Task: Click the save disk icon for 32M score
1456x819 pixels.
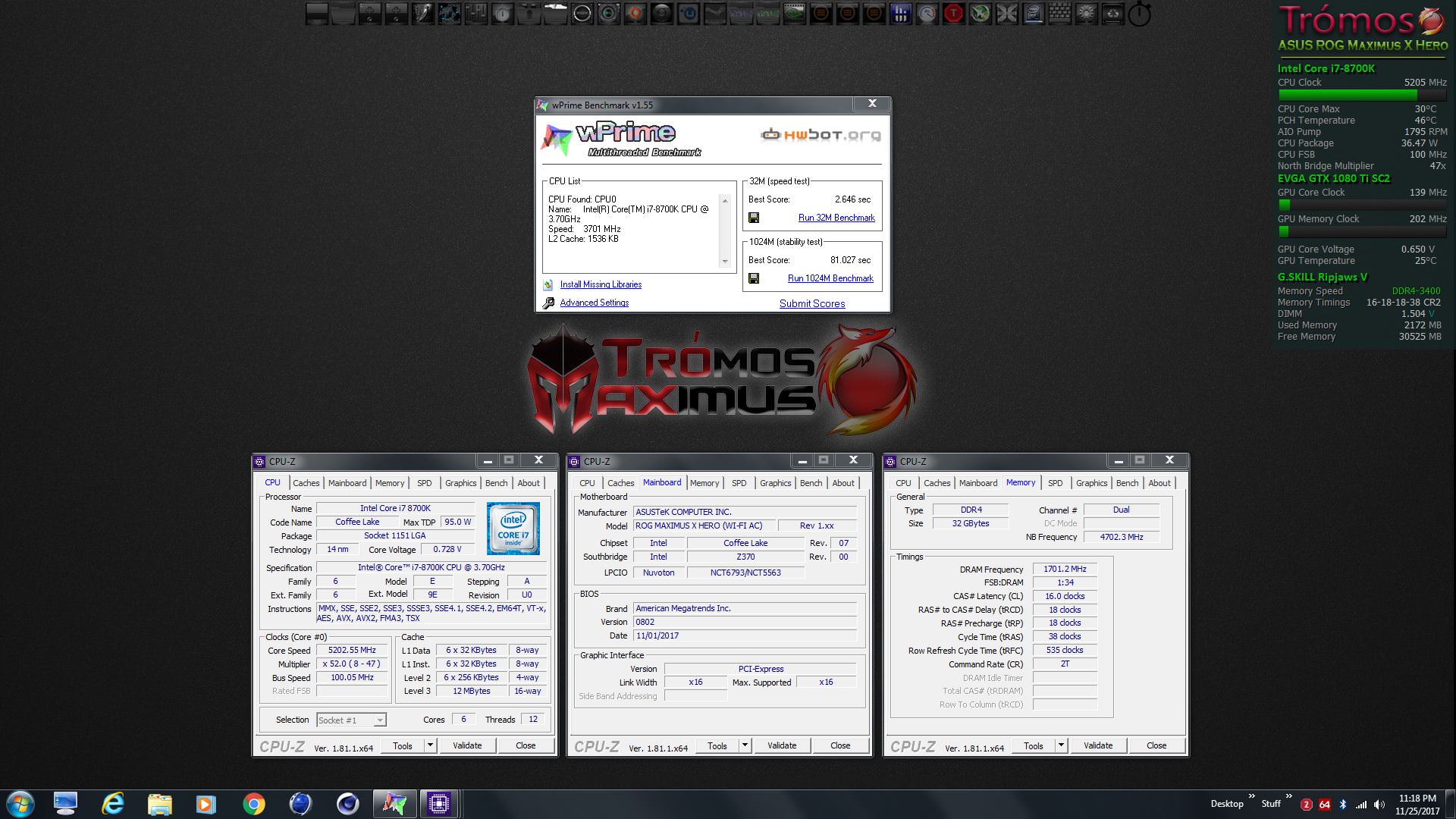Action: (754, 218)
